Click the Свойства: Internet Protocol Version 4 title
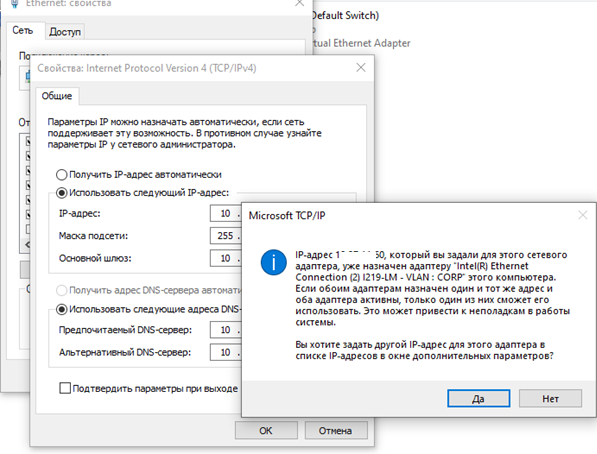 click(x=147, y=68)
